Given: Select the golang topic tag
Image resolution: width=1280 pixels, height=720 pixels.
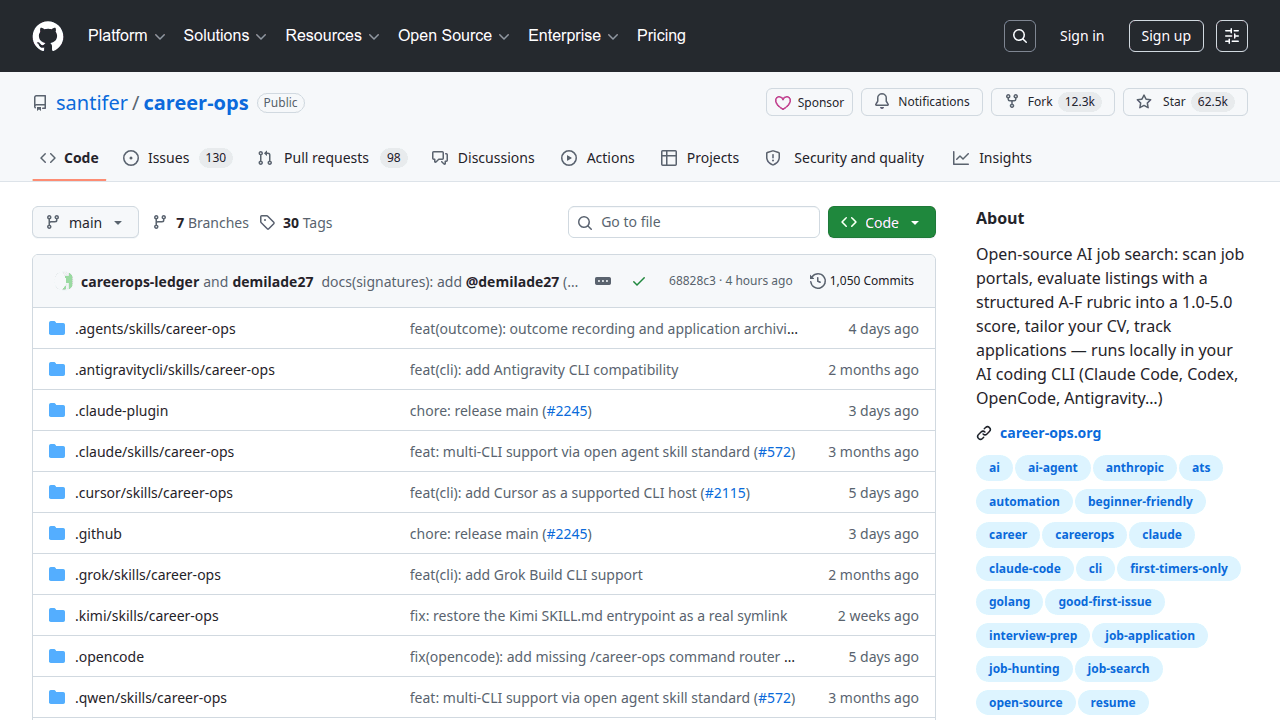Looking at the screenshot, I should coord(1009,602).
